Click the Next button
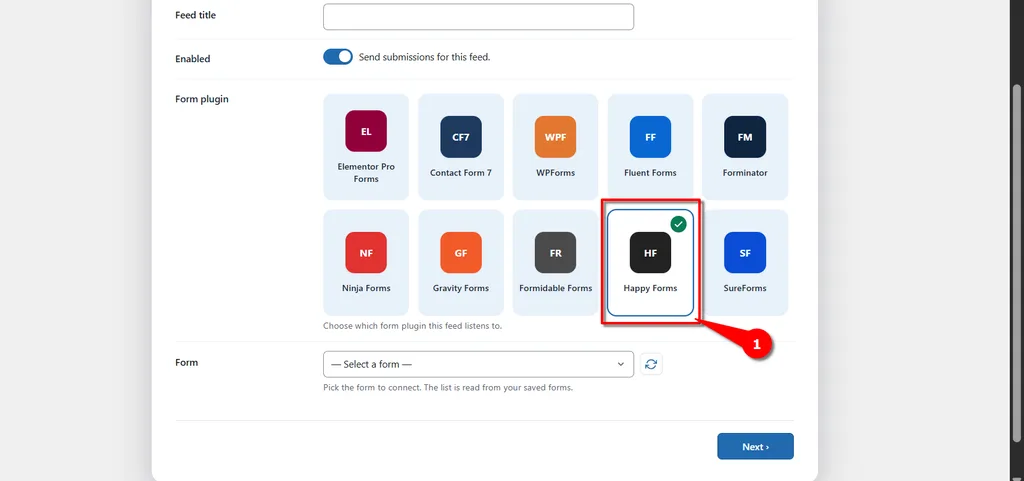 (x=755, y=446)
